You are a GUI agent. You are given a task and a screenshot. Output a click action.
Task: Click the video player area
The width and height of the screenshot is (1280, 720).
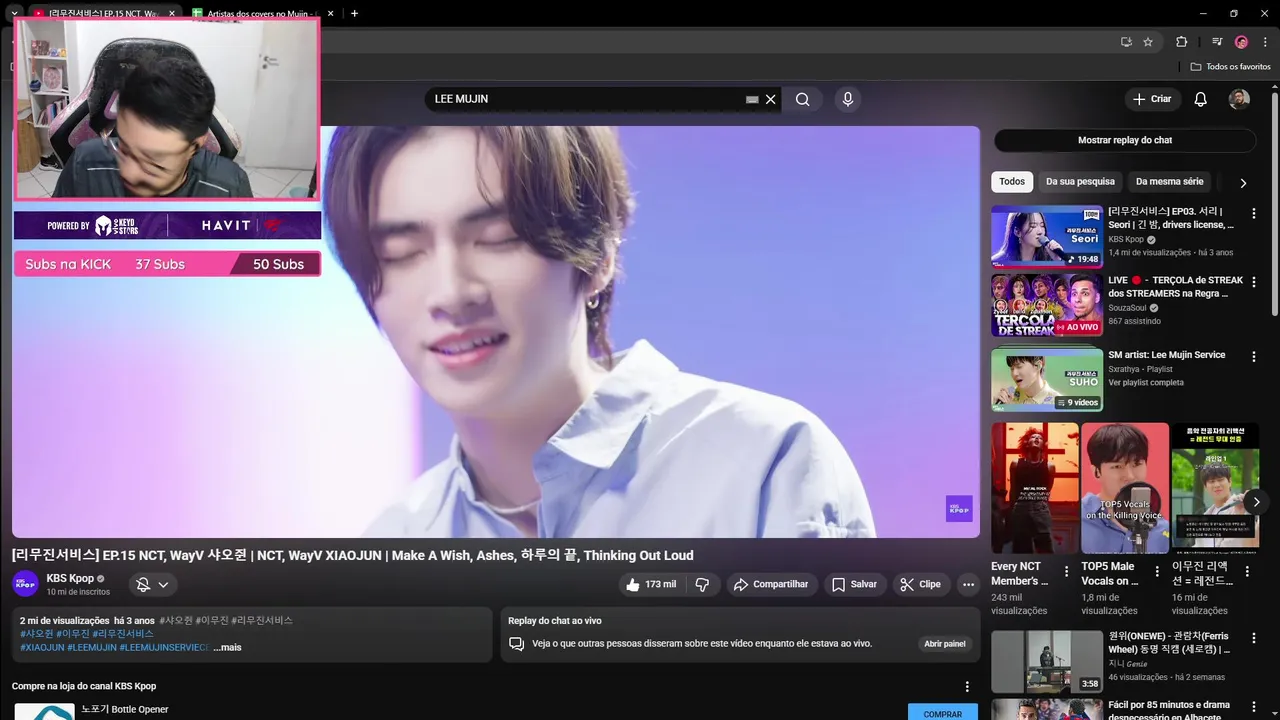[x=496, y=332]
